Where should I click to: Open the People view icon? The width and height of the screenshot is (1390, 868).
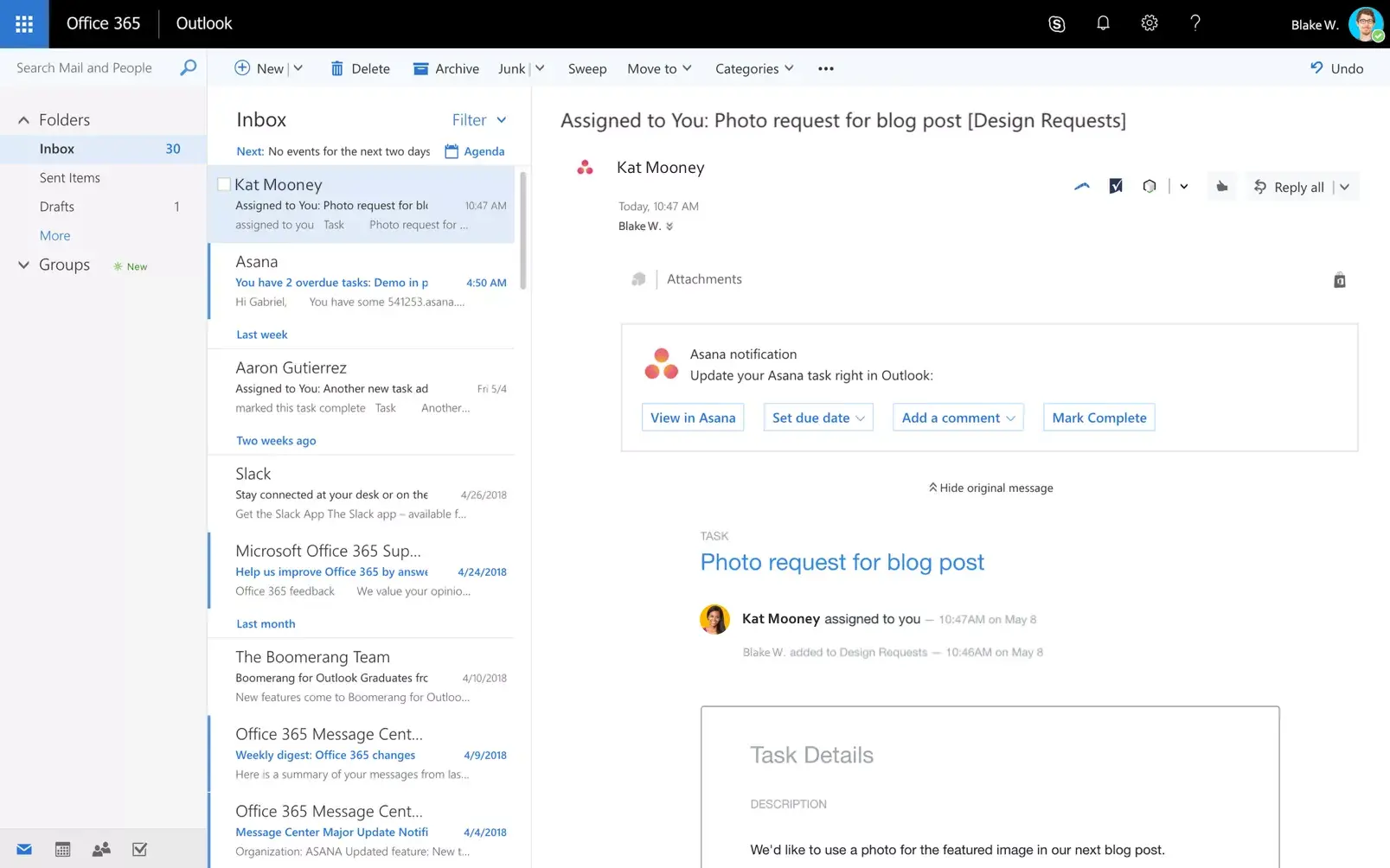(x=100, y=849)
